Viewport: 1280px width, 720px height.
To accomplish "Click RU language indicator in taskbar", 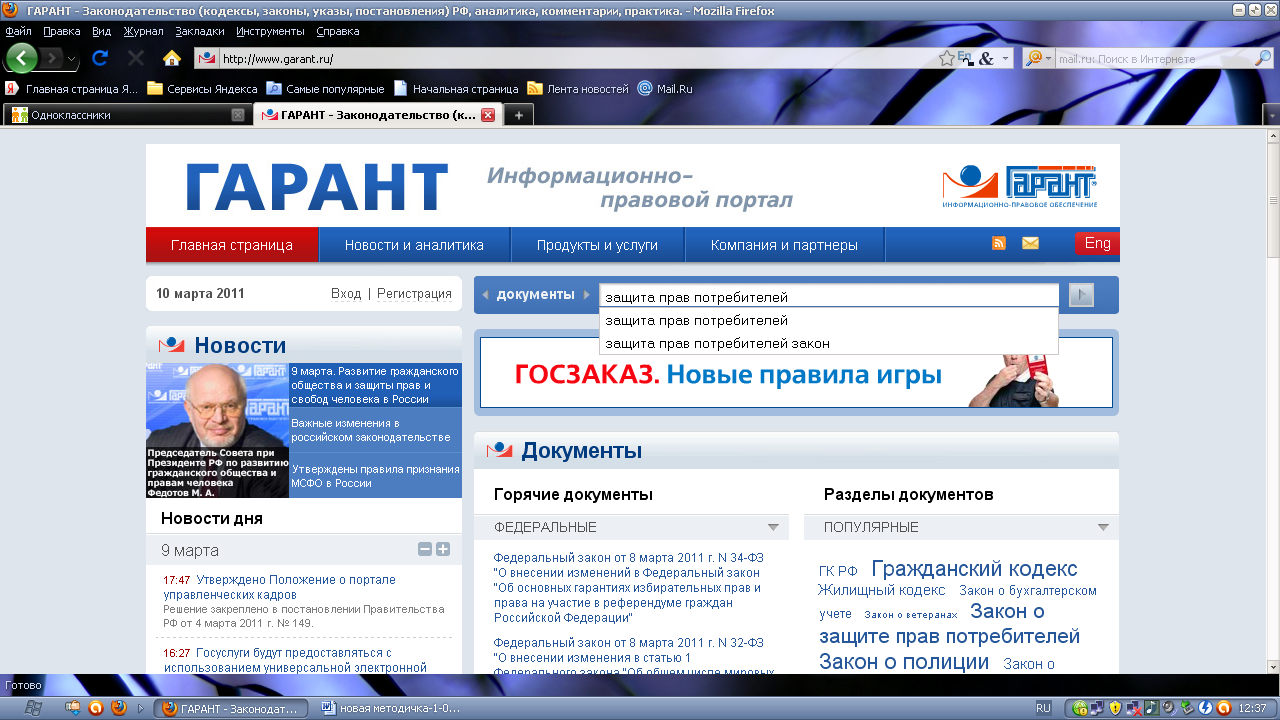I will click(1044, 708).
